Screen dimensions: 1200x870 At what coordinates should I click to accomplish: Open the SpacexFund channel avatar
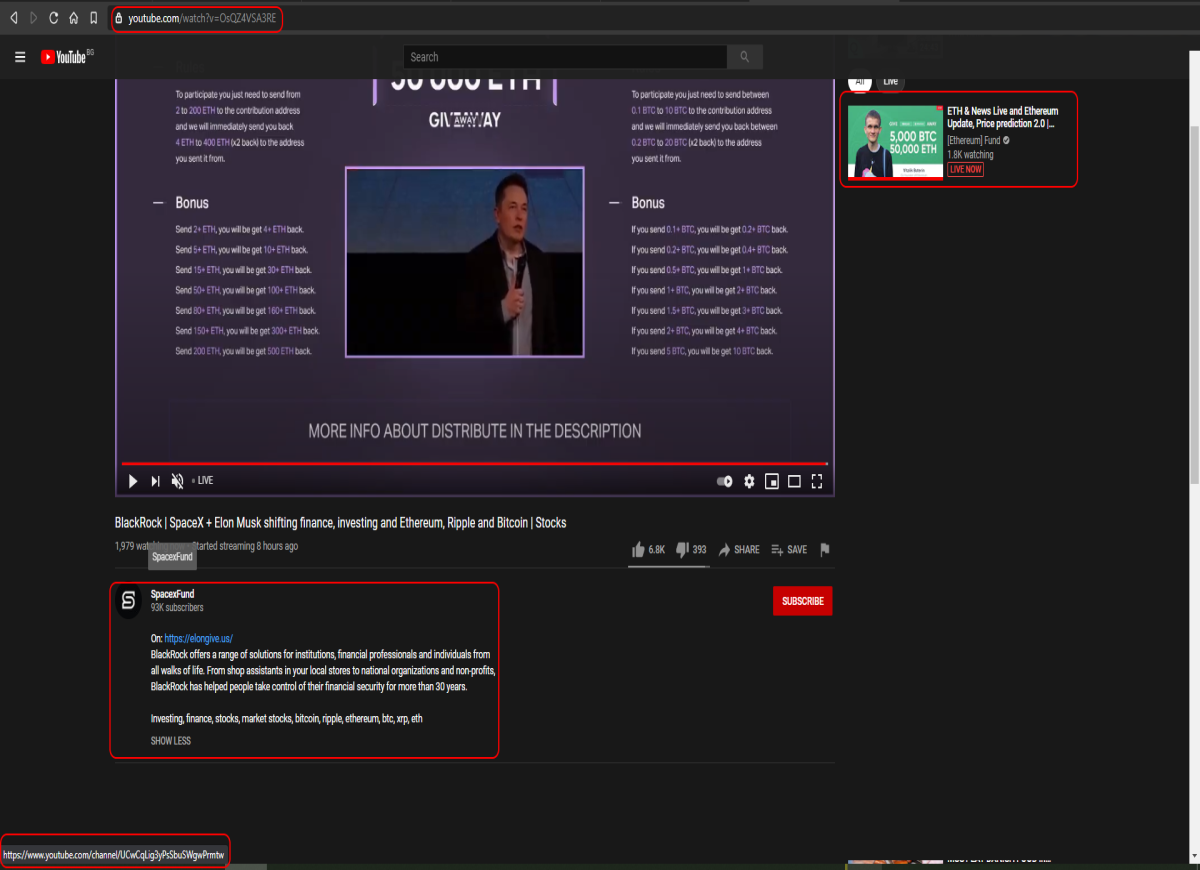pyautogui.click(x=128, y=600)
